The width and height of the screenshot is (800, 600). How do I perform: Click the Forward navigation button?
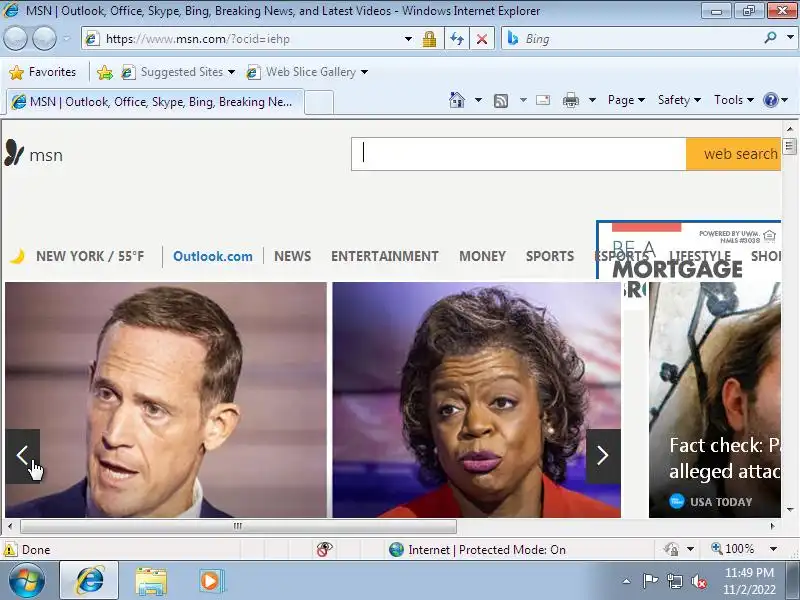pos(45,39)
